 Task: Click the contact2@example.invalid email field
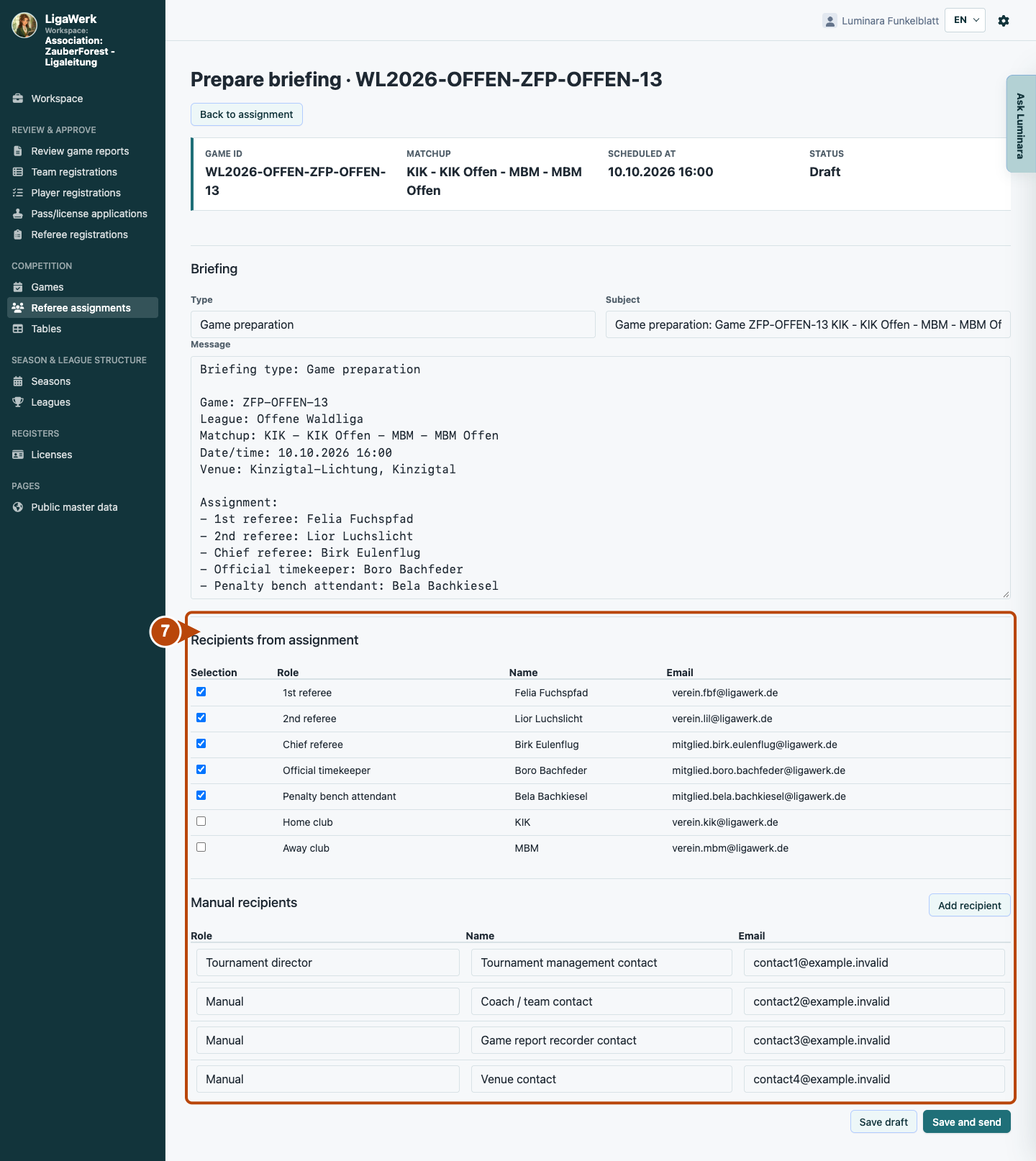click(x=874, y=1001)
